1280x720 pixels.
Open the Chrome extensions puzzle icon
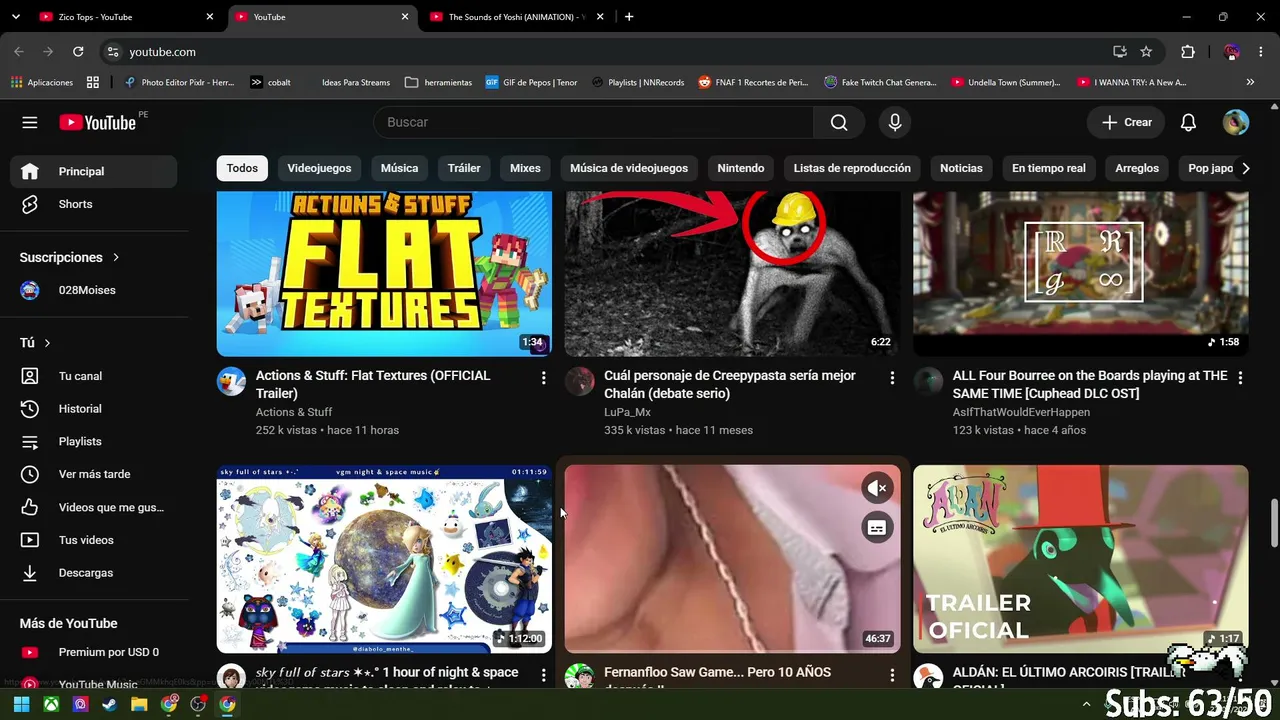1188,52
